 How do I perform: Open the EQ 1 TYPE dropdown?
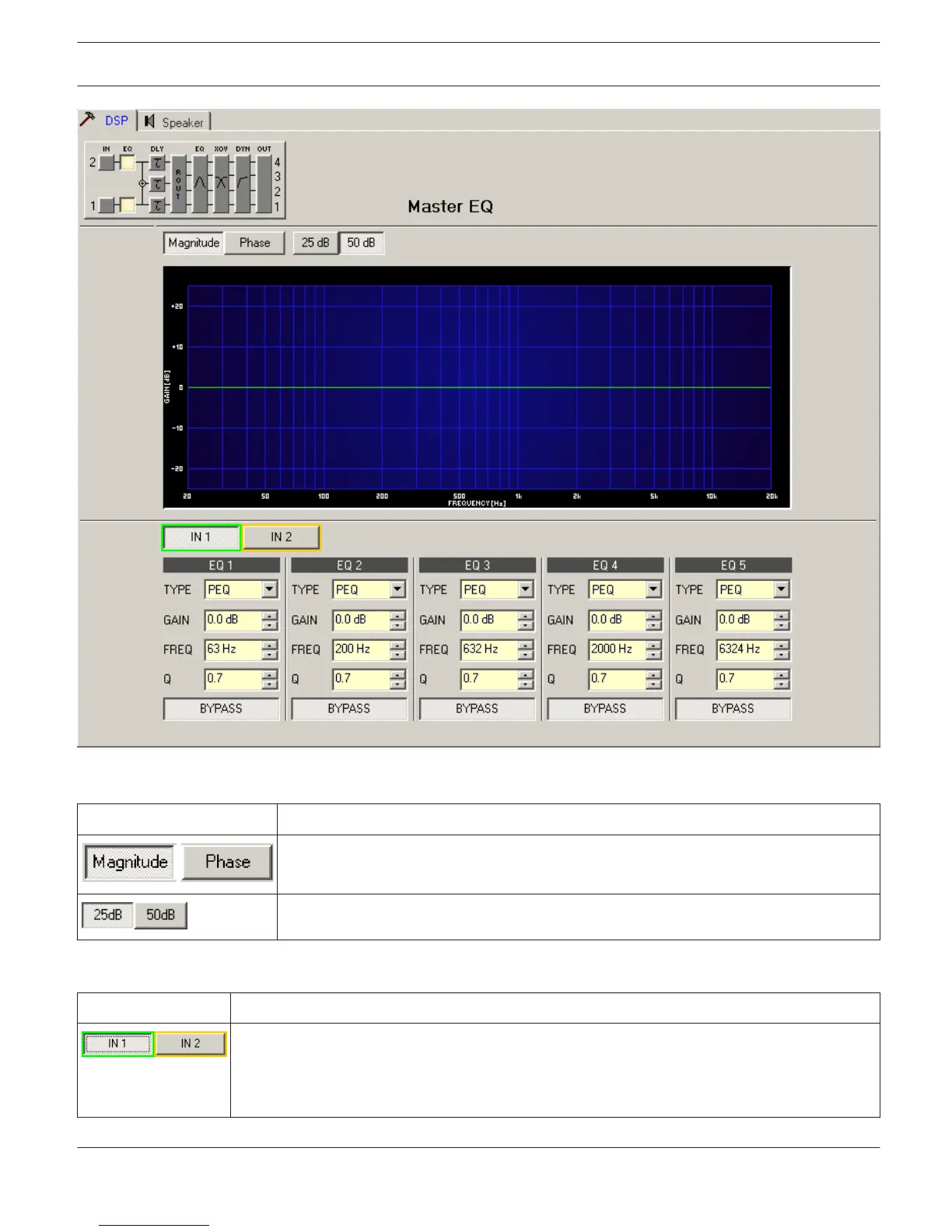click(269, 590)
